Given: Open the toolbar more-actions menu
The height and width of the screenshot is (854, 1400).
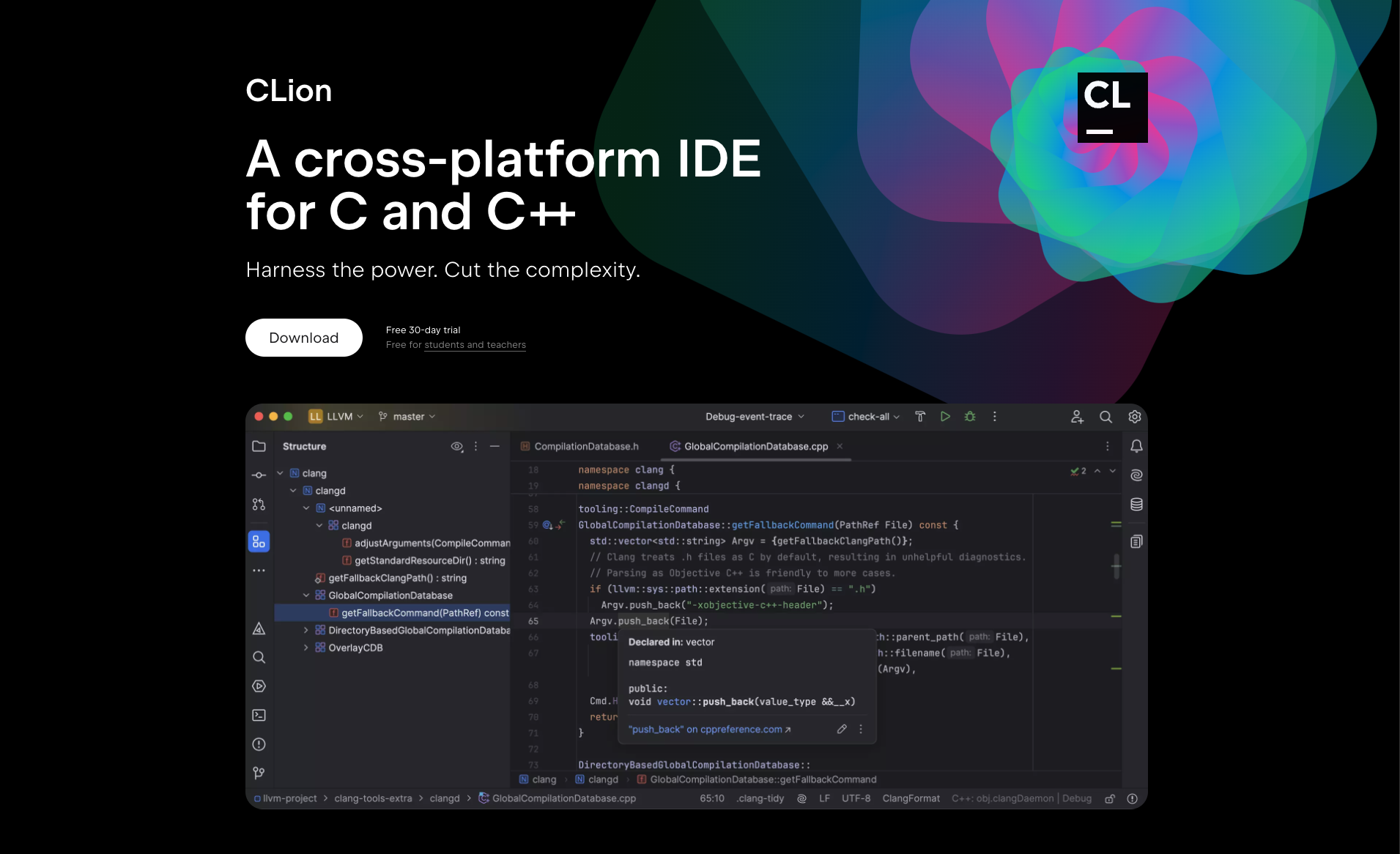Looking at the screenshot, I should click(x=994, y=417).
